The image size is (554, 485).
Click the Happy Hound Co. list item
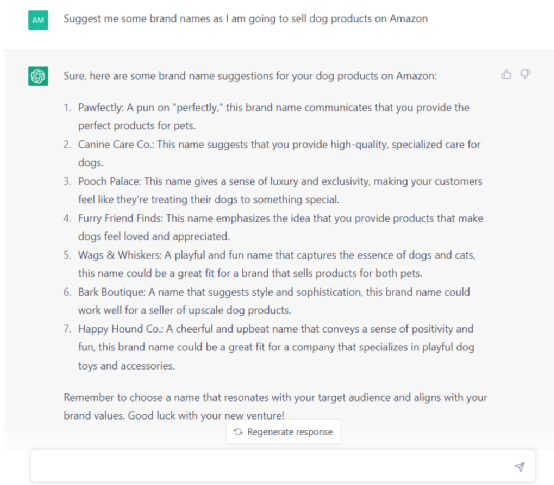click(x=269, y=347)
